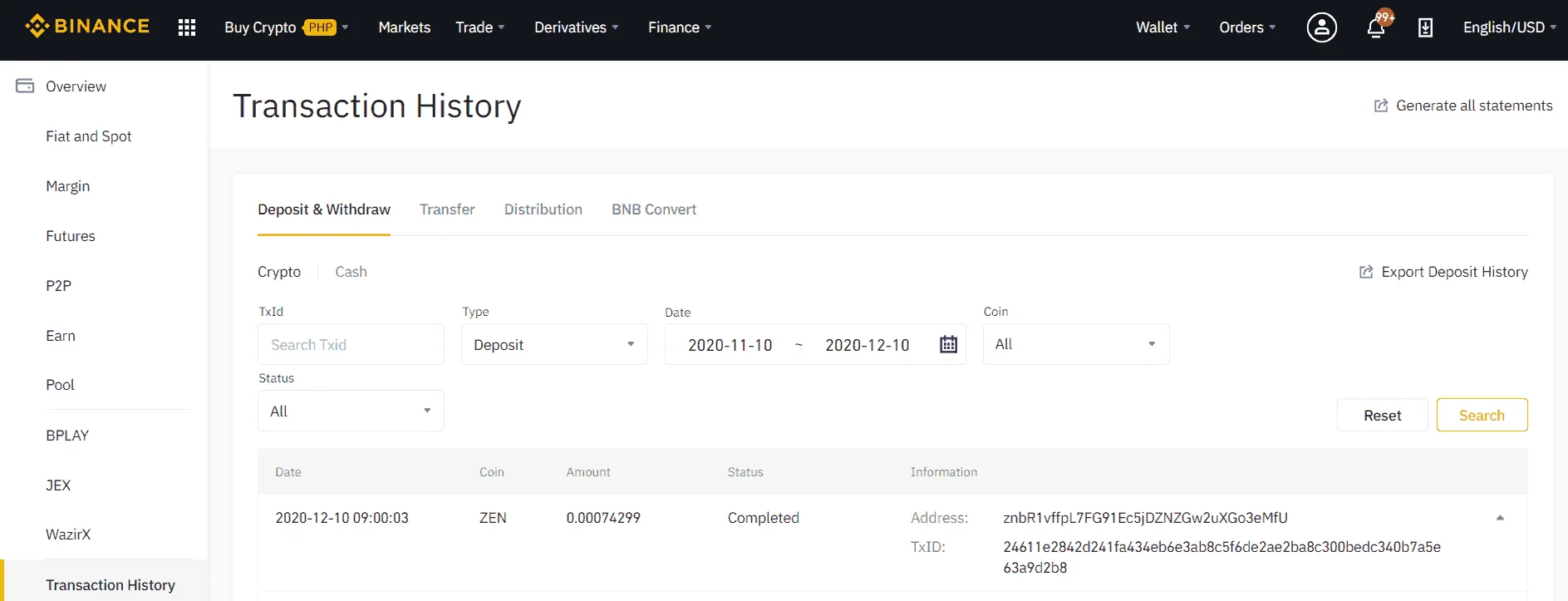1568x601 pixels.
Task: Open Pool in the sidebar
Action: coord(60,385)
